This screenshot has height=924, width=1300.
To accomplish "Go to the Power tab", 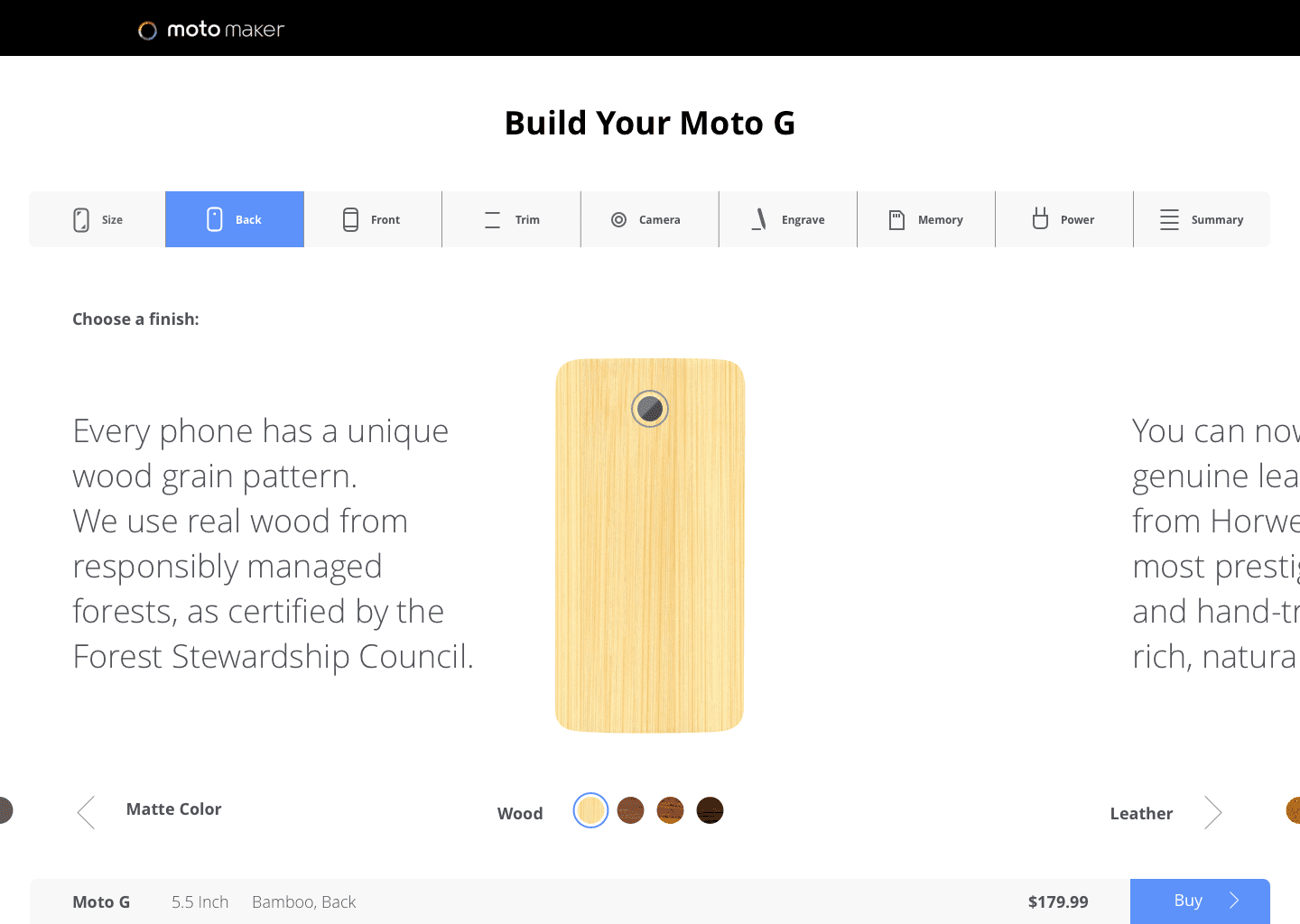I will tap(1064, 219).
